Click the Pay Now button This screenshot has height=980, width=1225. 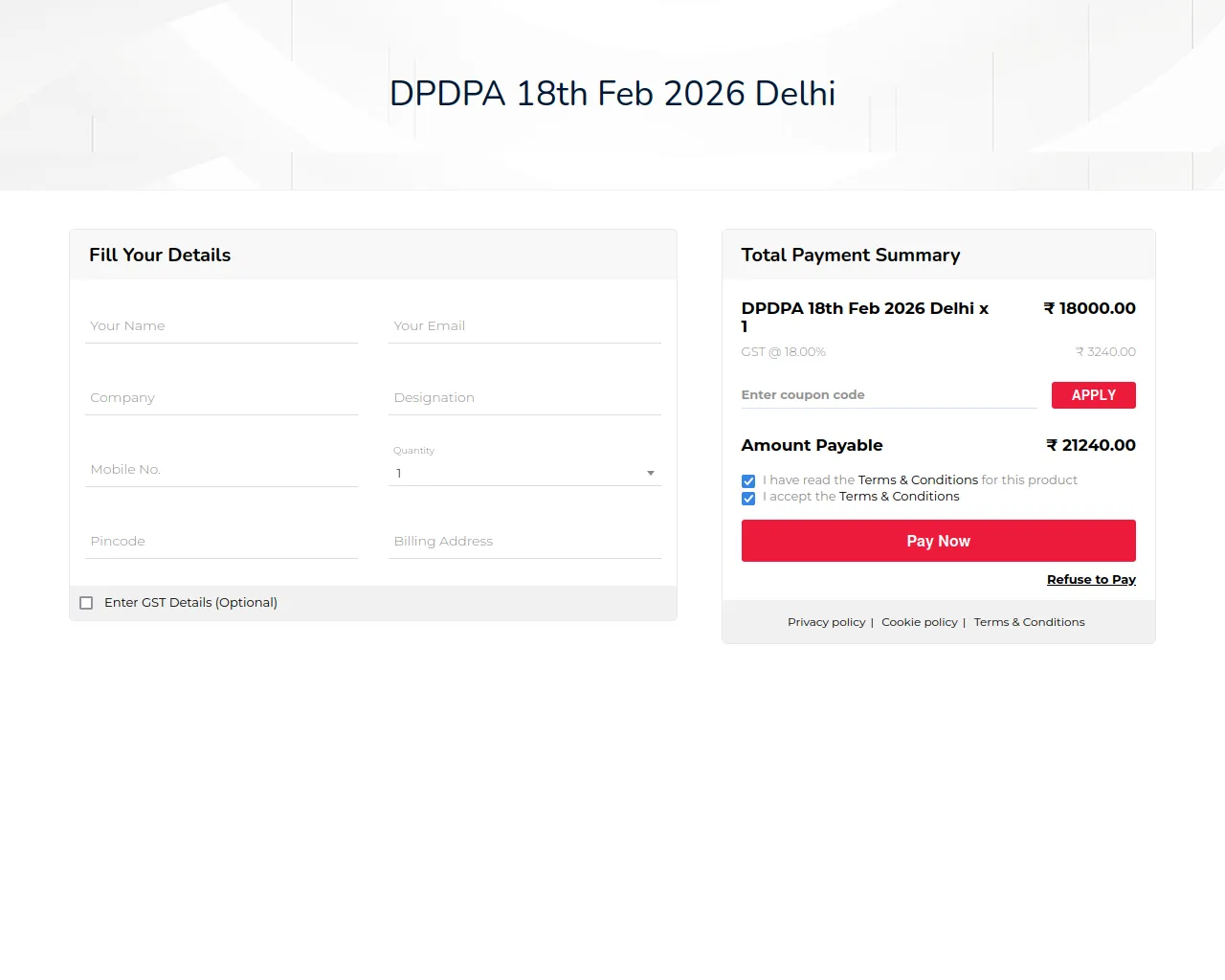pyautogui.click(x=938, y=541)
